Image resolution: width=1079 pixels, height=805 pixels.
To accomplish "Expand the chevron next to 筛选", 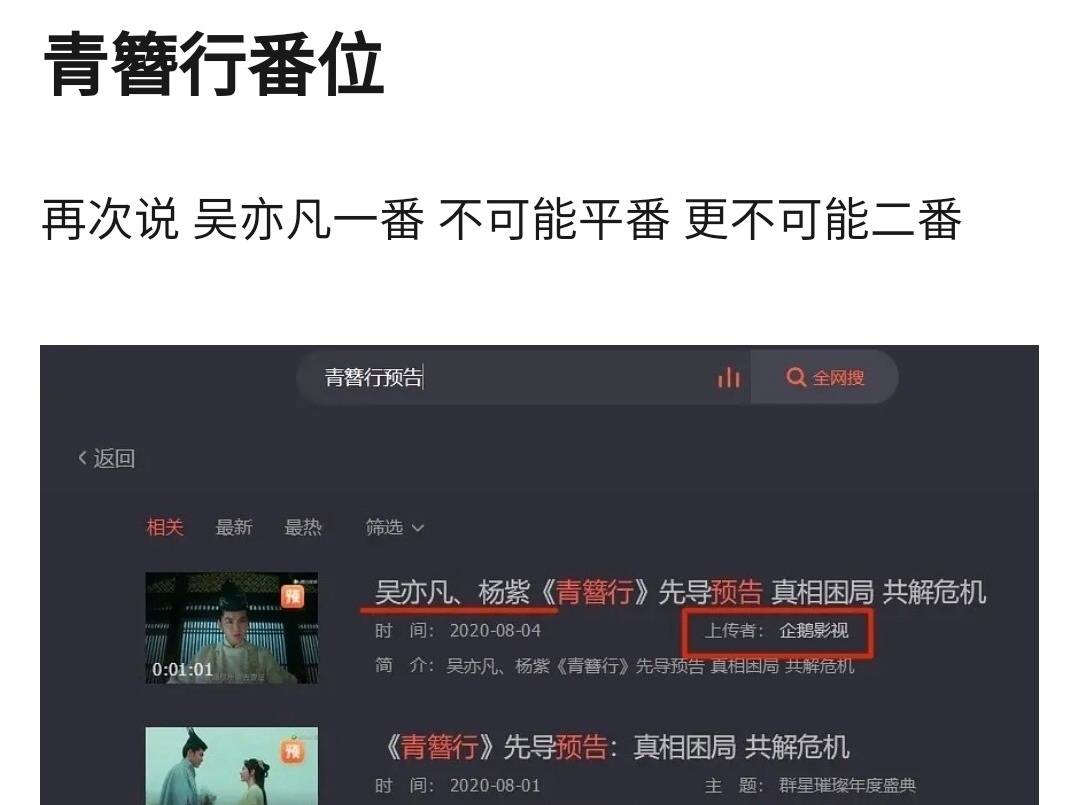I will (418, 528).
